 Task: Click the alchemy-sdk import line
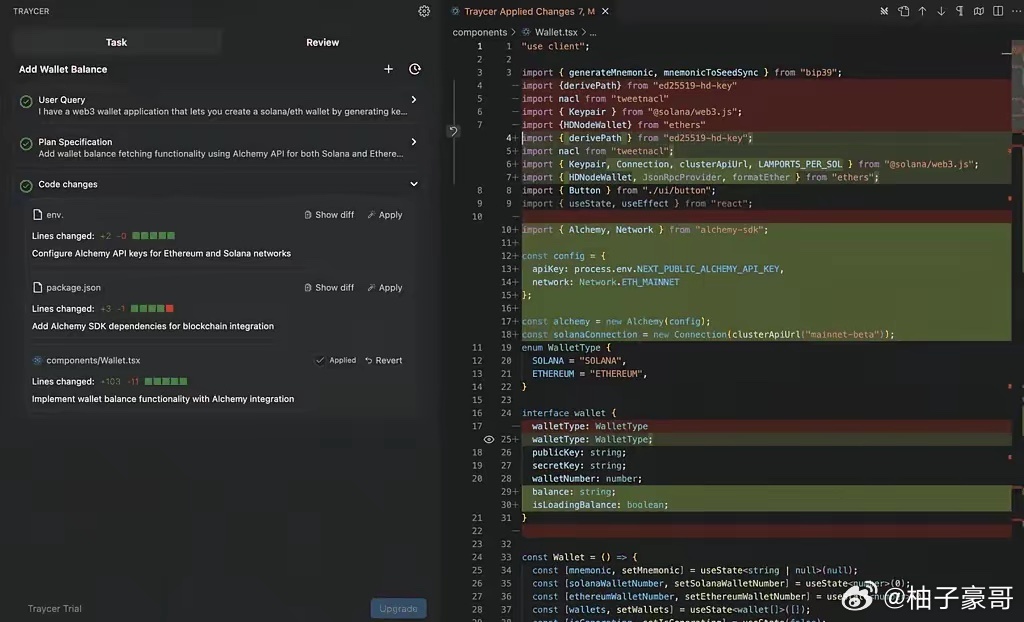tap(645, 230)
